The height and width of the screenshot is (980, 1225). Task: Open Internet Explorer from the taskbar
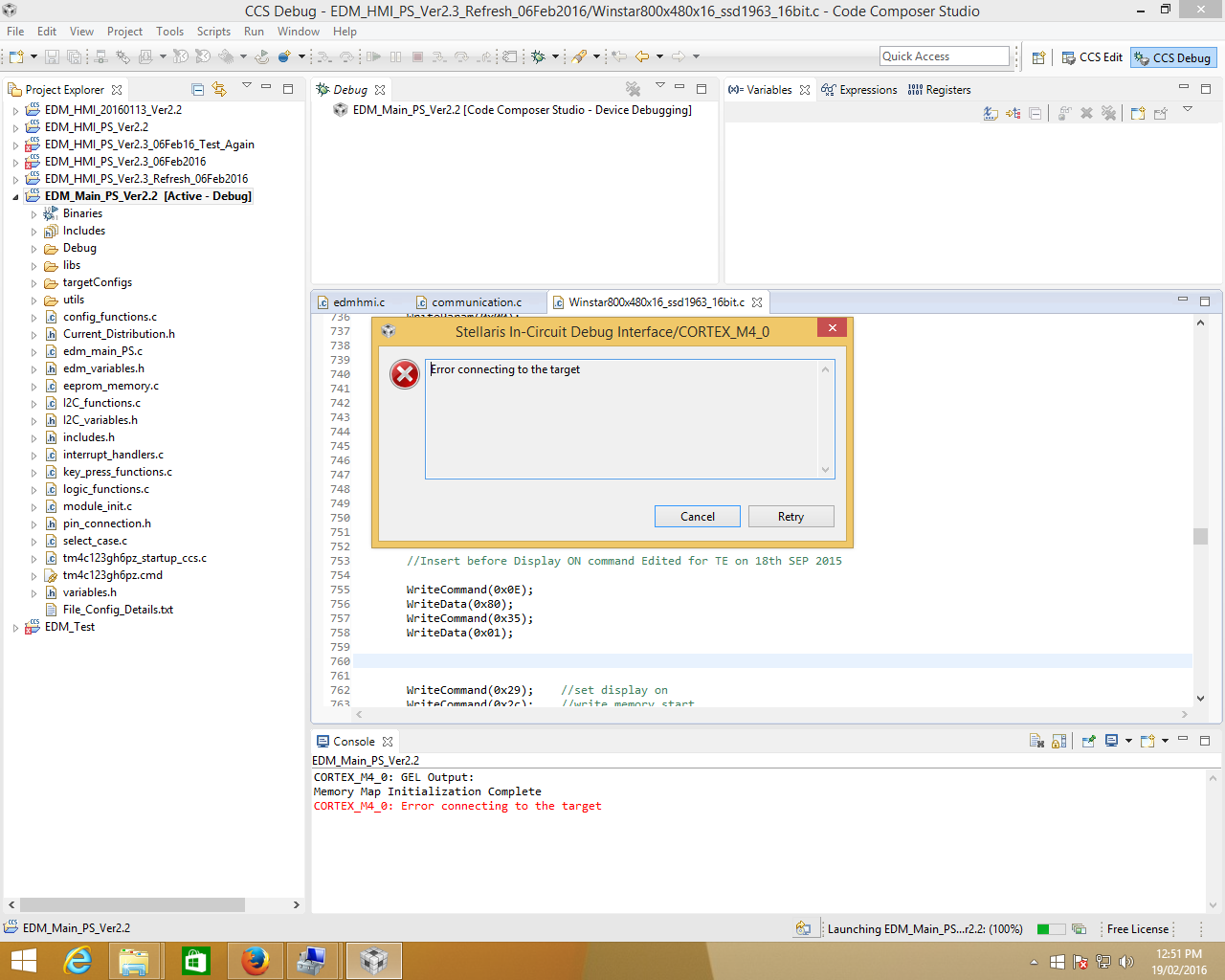click(x=77, y=961)
